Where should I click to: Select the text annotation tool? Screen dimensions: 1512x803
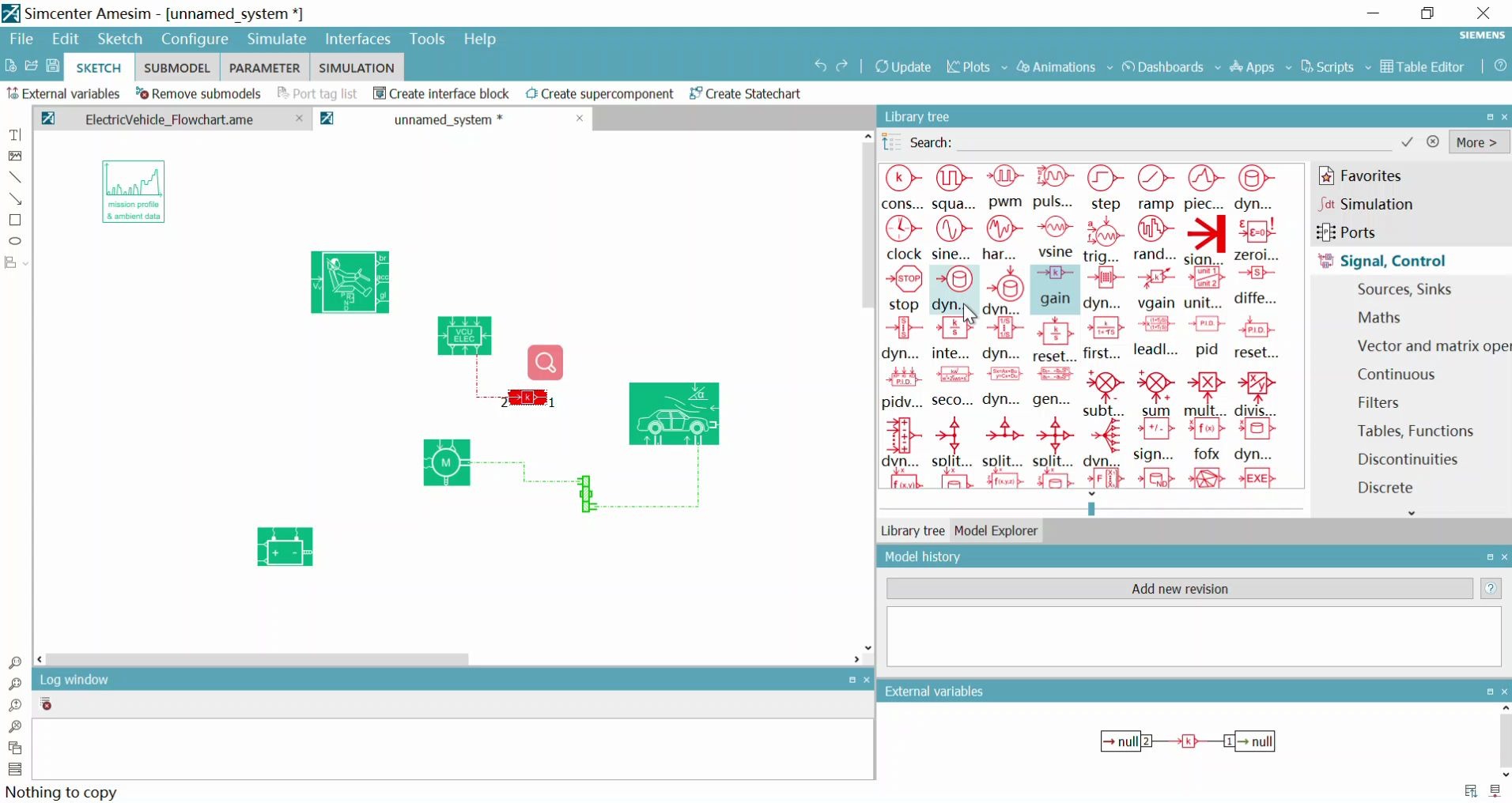(15, 135)
